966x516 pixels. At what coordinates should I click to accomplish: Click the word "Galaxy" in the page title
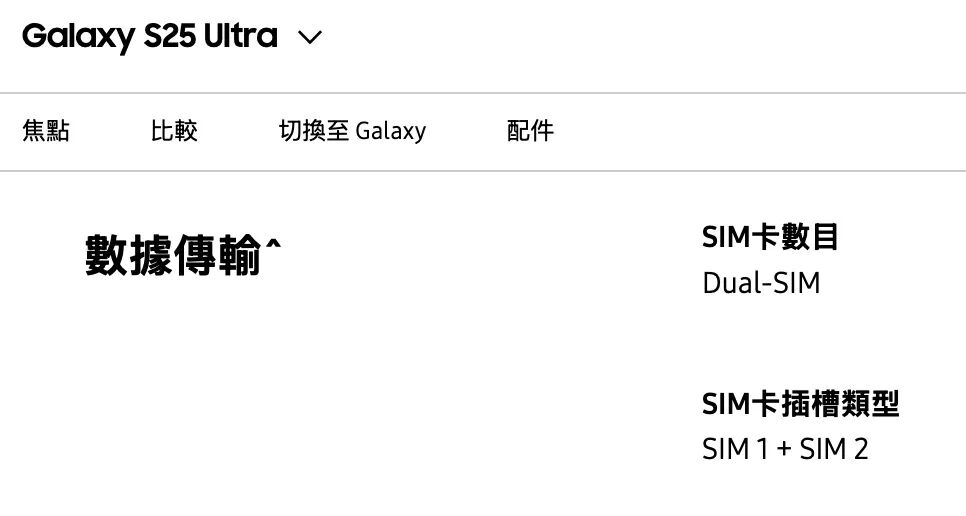77,37
